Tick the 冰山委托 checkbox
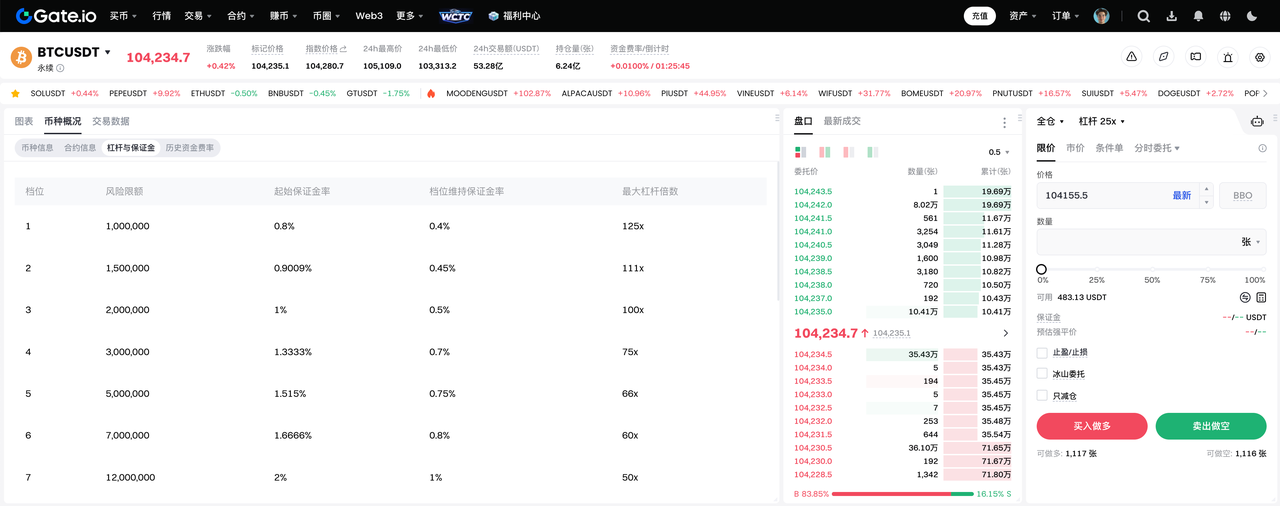Screen dimensions: 1280x506 coord(1042,374)
